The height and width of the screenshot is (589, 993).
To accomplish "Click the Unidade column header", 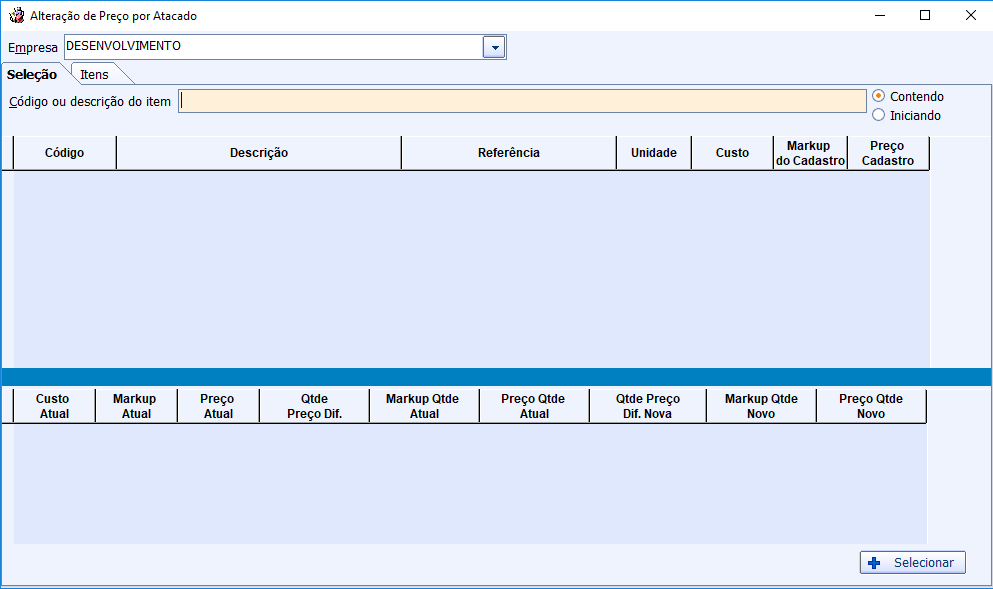I will [653, 153].
